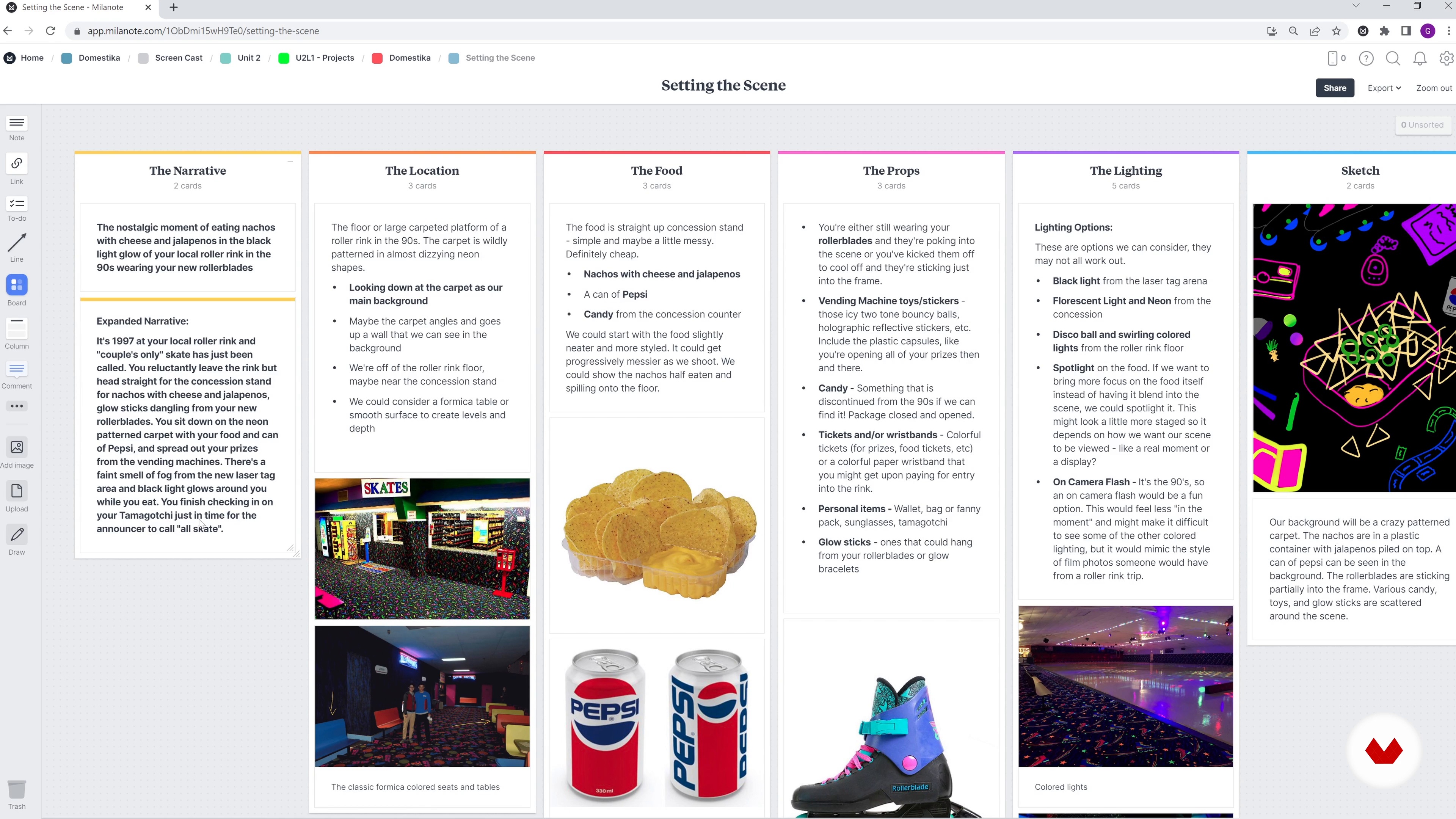Open Chrome three-dot menu
Viewport: 1456px width, 819px height.
[x=1449, y=31]
